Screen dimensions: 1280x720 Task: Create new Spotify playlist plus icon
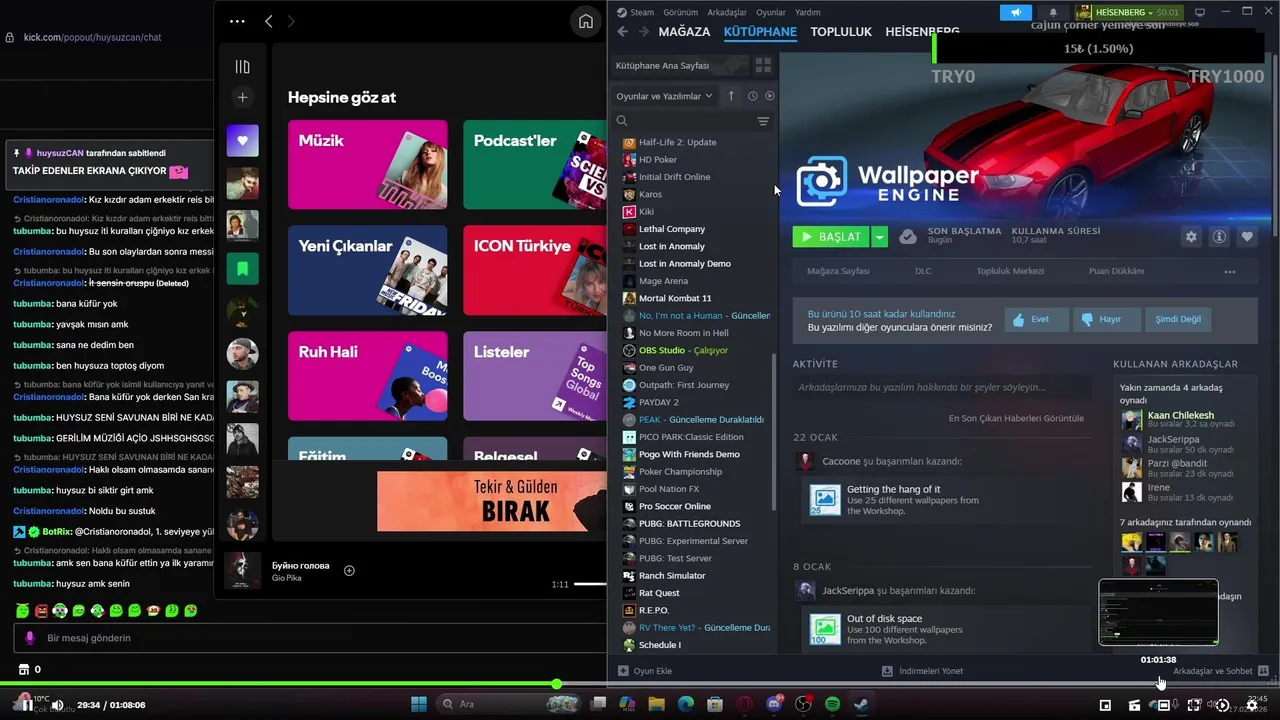[x=242, y=97]
